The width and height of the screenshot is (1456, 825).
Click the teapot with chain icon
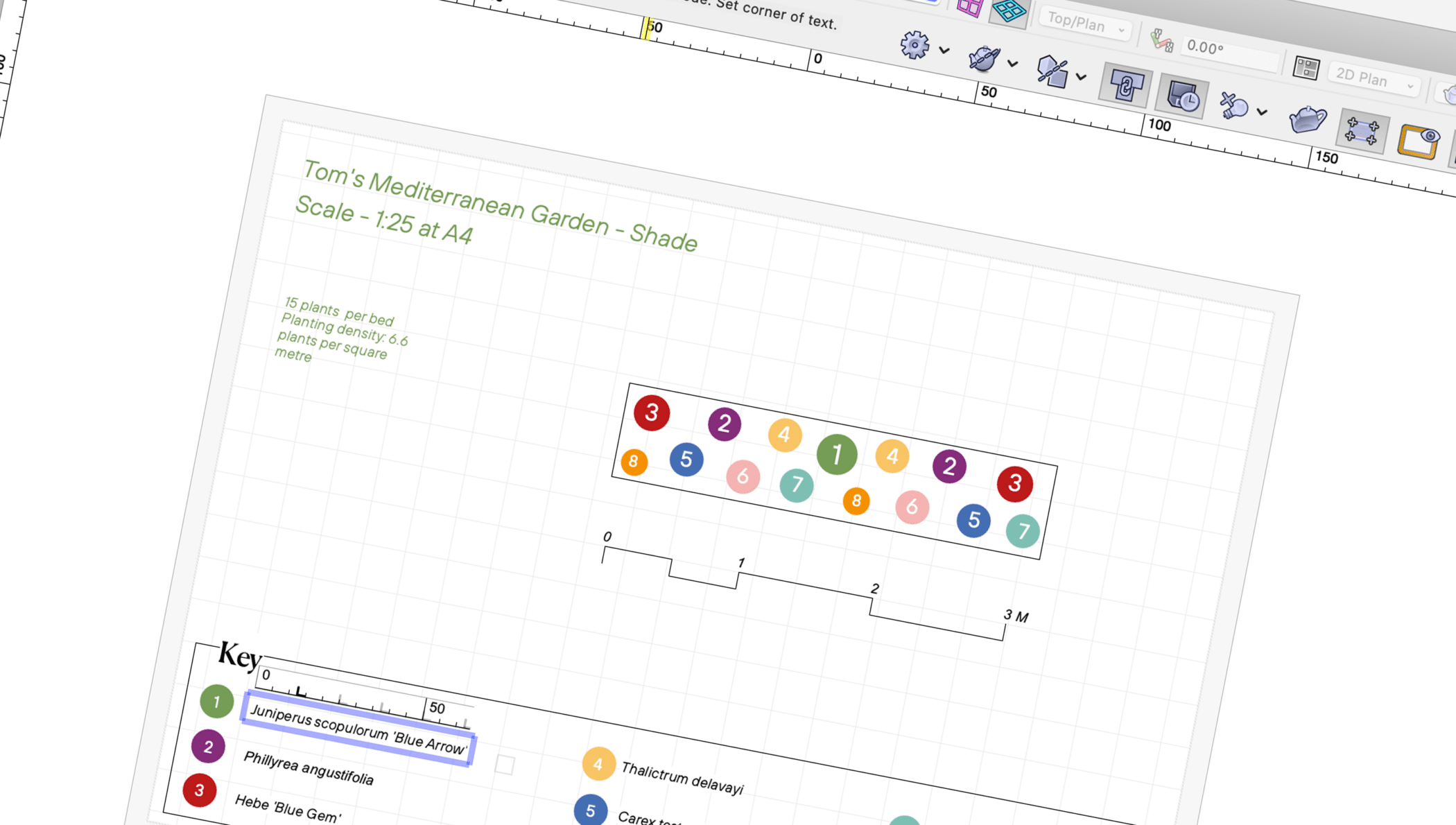[983, 58]
